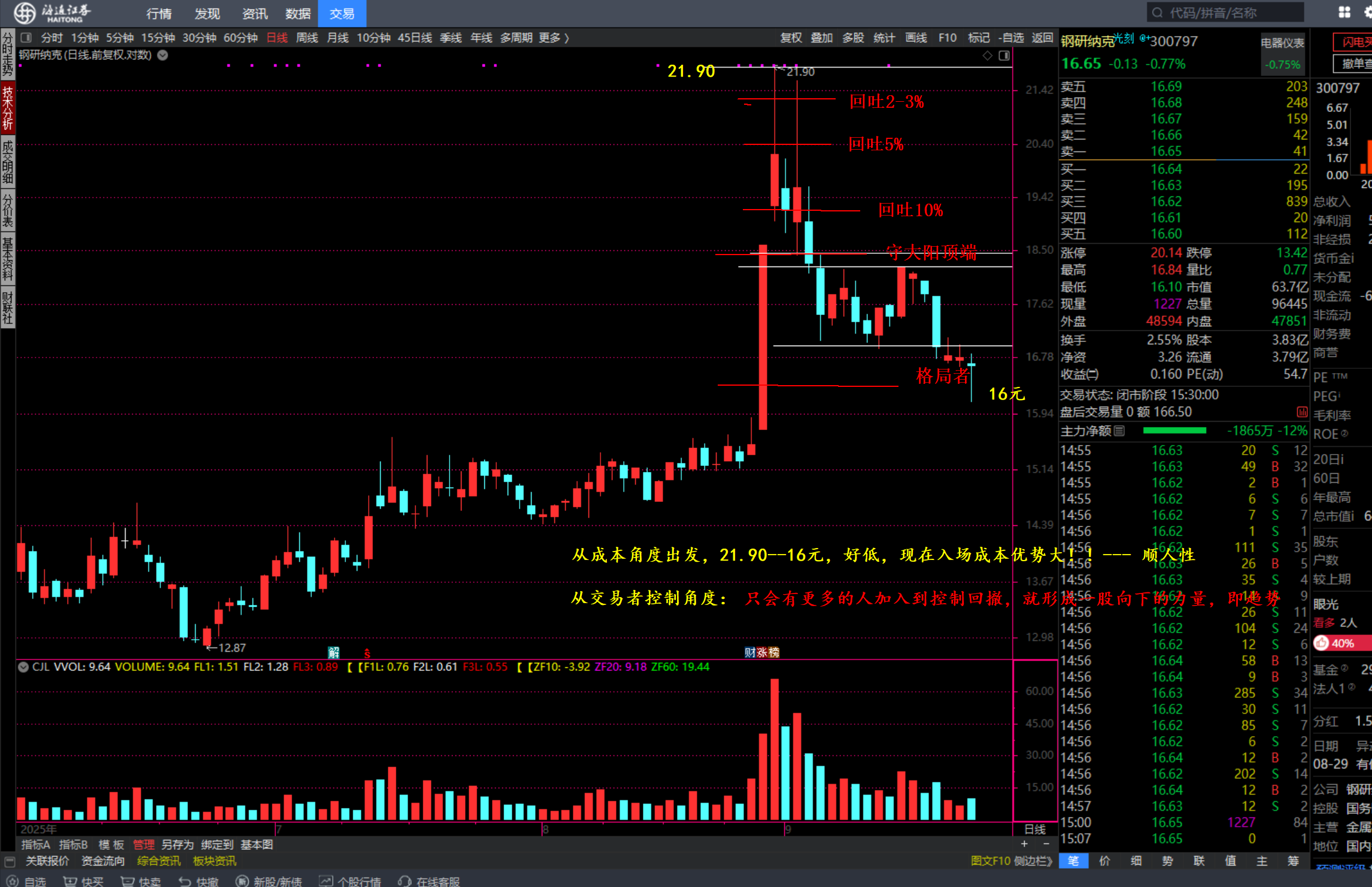Click the plus zoom-in button under chart
1372x887 pixels.
click(x=1024, y=844)
